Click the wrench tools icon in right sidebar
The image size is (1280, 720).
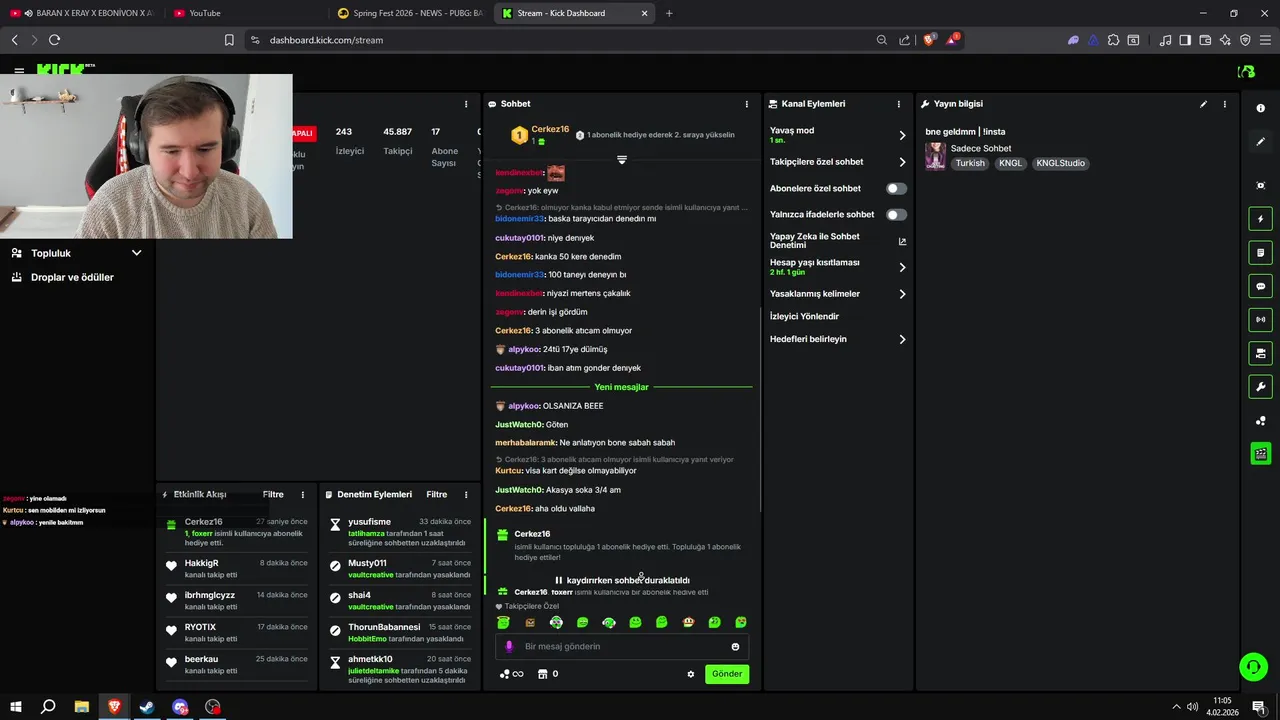pyautogui.click(x=1260, y=387)
